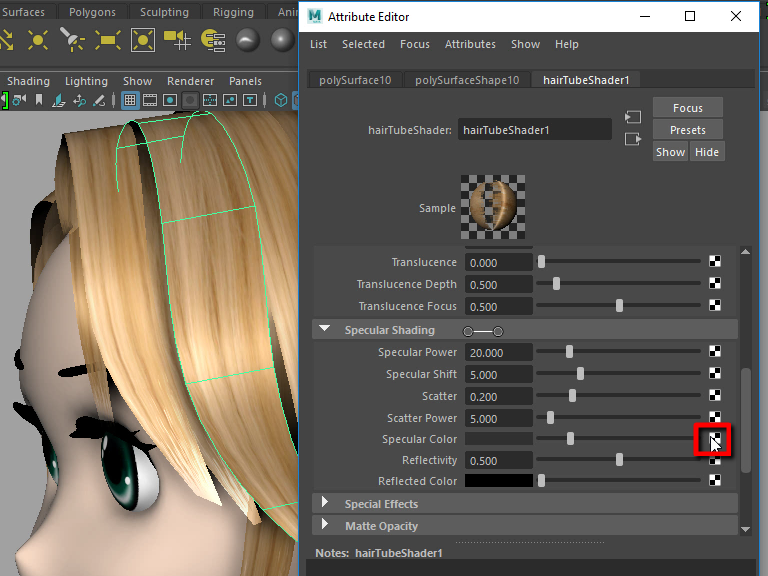The image size is (768, 576).
Task: Click the Reflectivity slider handle
Action: point(619,459)
